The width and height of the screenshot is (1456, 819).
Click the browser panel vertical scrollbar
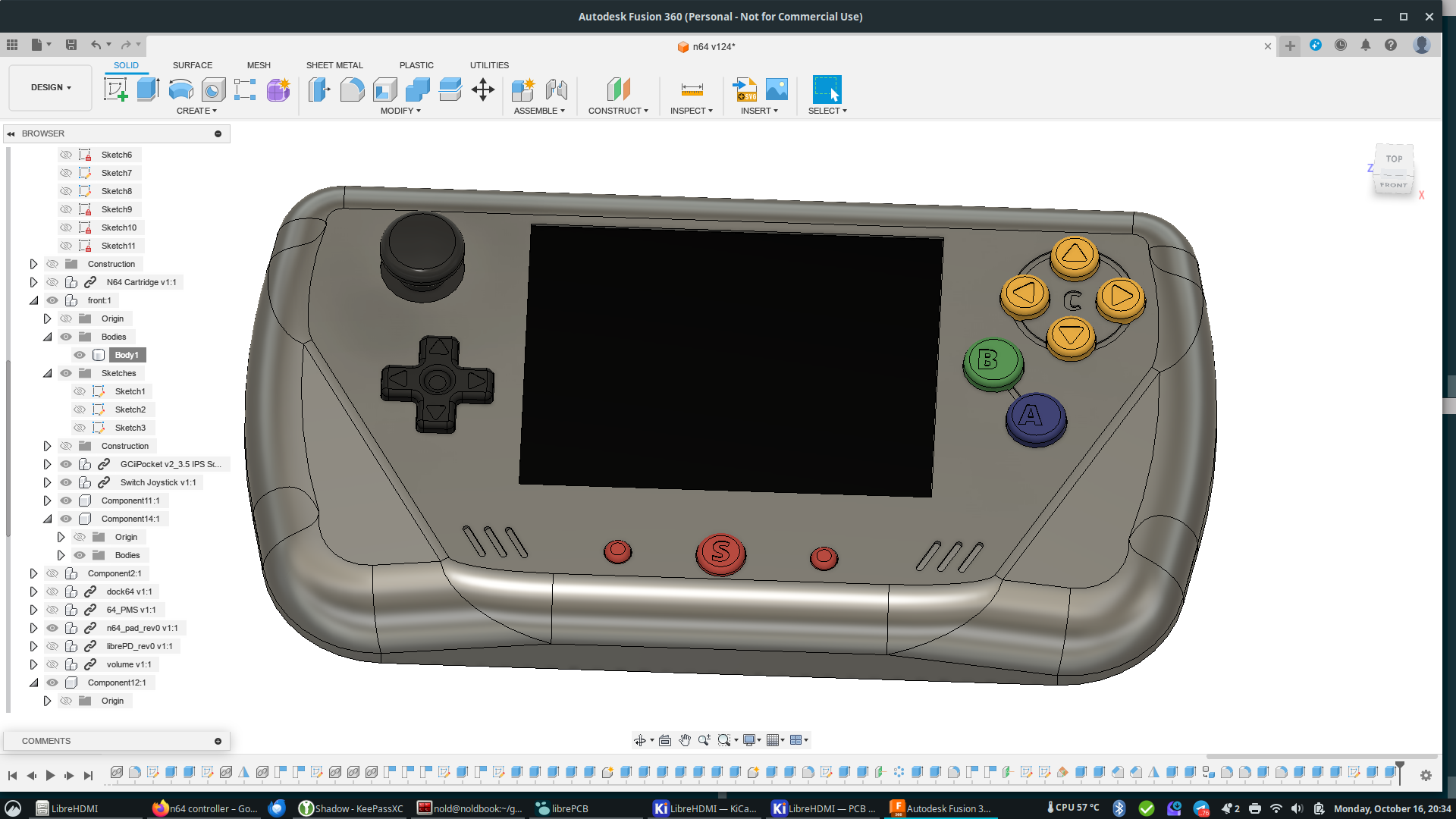tap(8, 447)
